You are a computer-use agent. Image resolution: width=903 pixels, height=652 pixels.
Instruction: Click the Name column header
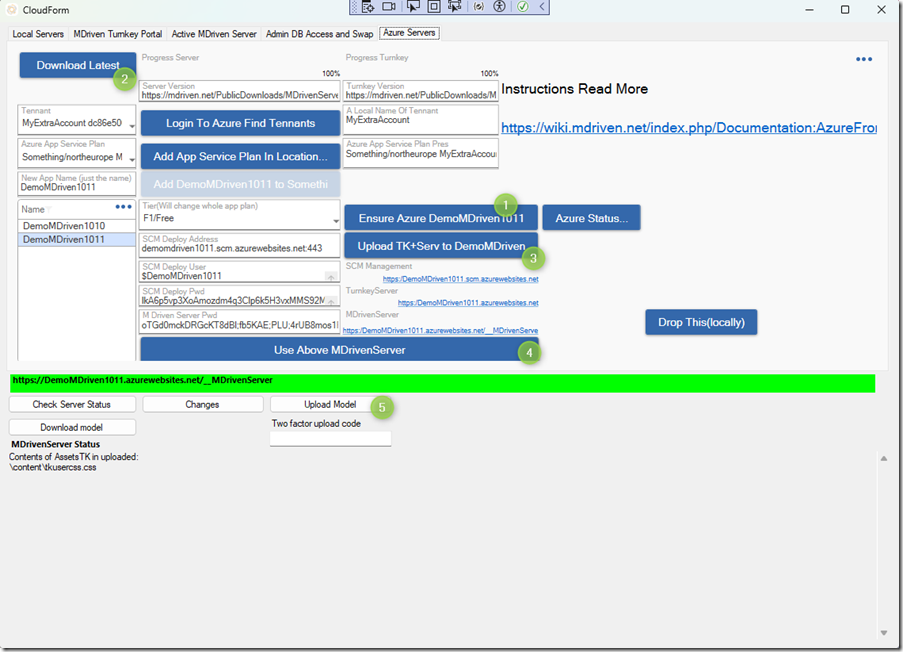pyautogui.click(x=33, y=210)
